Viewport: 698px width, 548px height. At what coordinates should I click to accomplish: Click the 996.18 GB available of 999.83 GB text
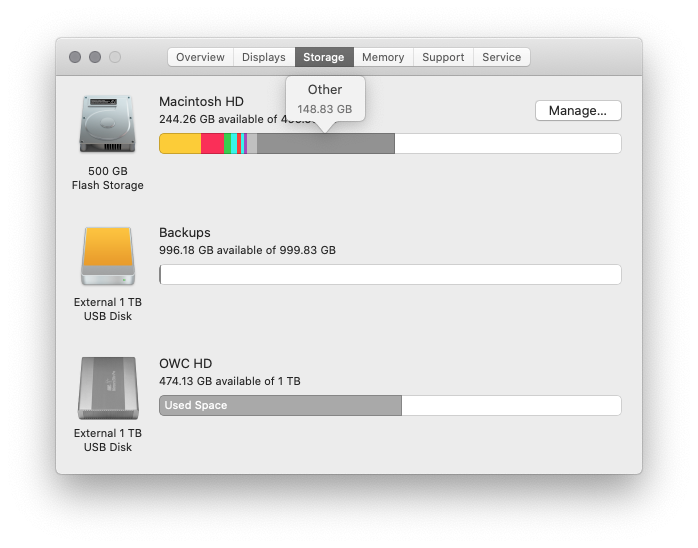[248, 250]
